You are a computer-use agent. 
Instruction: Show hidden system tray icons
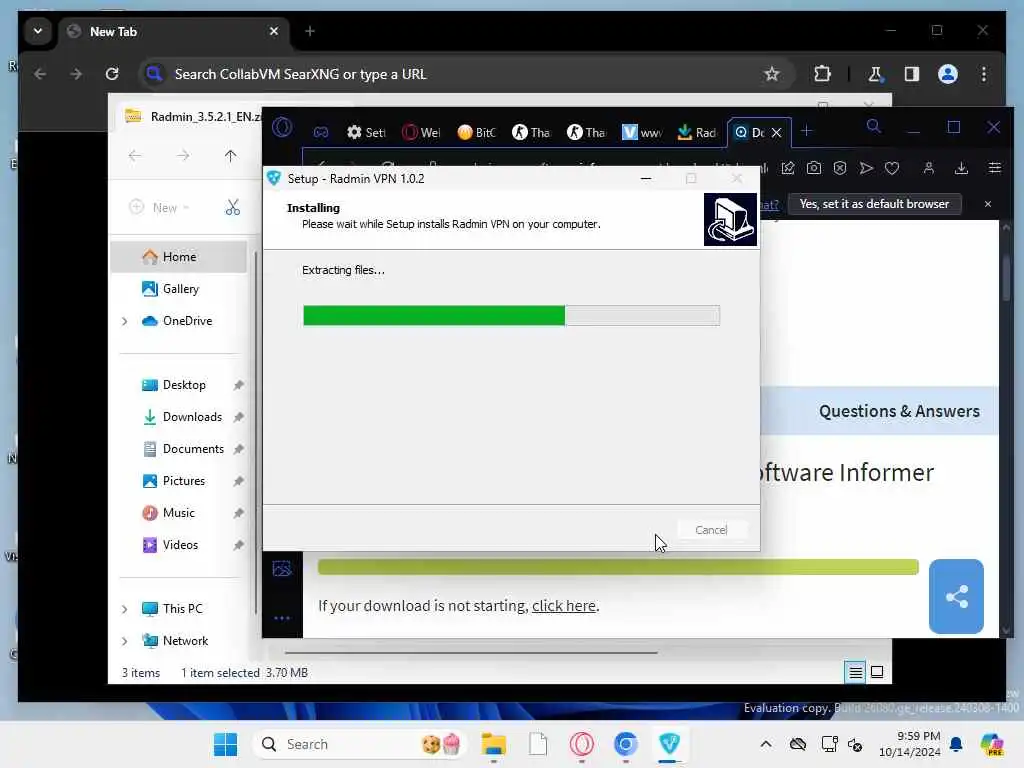[x=765, y=744]
